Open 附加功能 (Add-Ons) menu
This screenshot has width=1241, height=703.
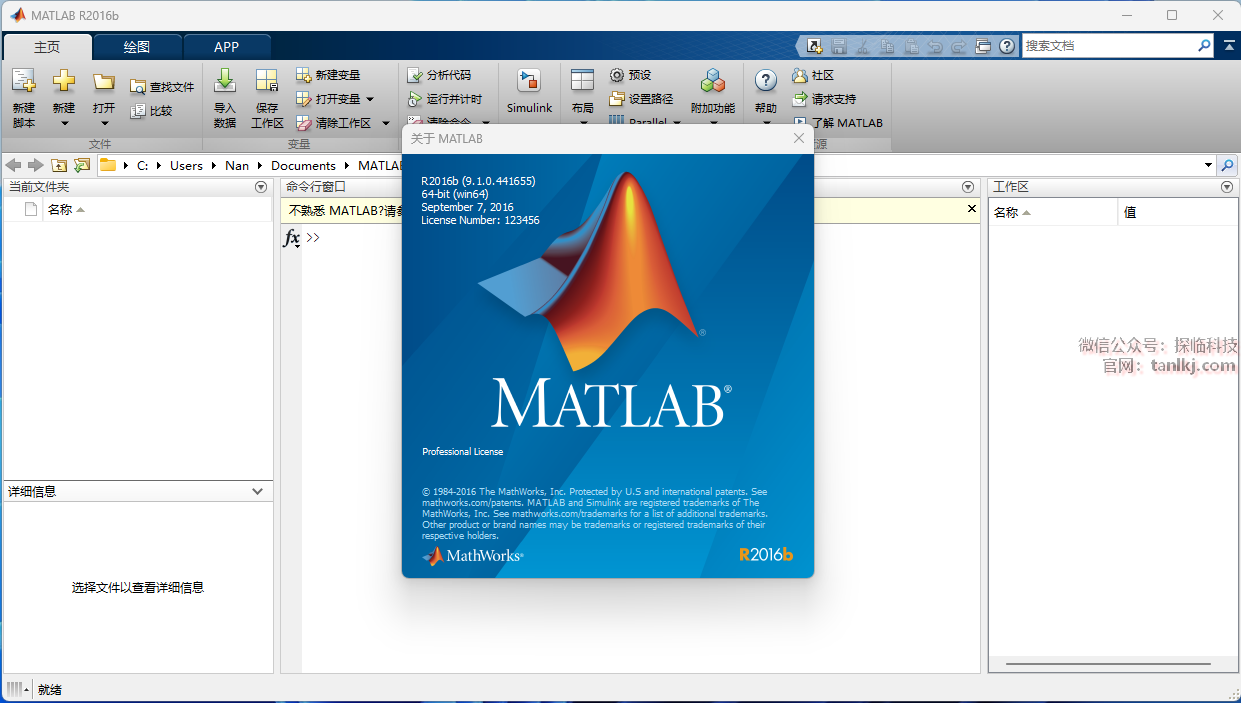(x=713, y=98)
